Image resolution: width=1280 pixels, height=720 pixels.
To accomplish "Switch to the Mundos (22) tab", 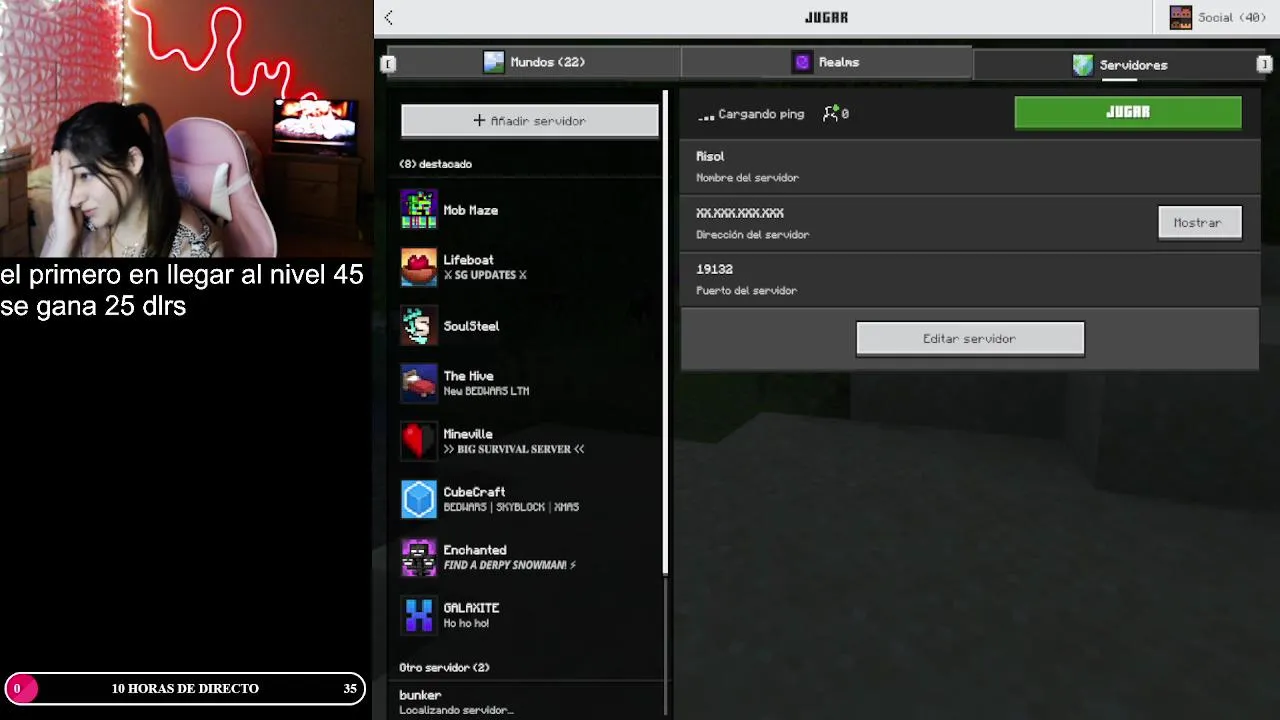I will [x=535, y=62].
